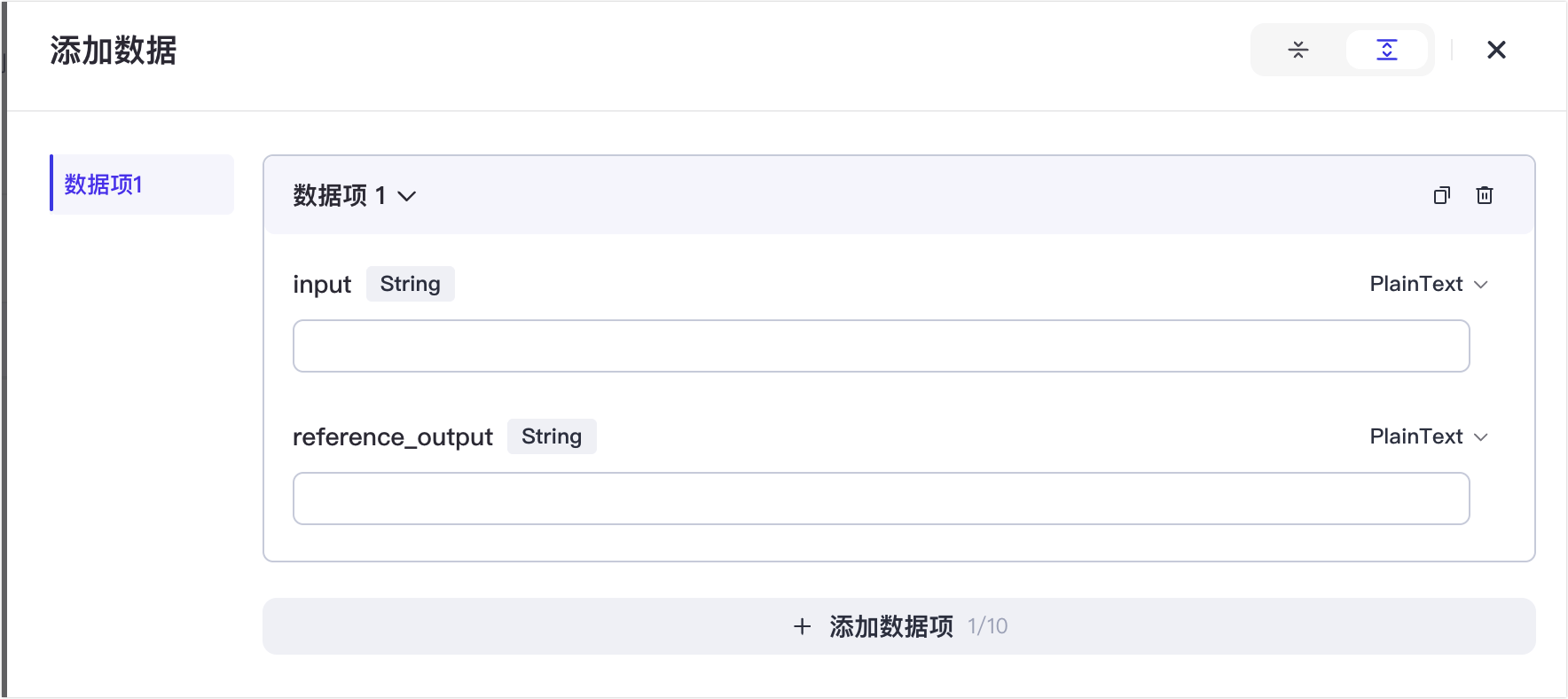The height and width of the screenshot is (699, 1568).
Task: Focus the input text field
Action: click(x=881, y=346)
